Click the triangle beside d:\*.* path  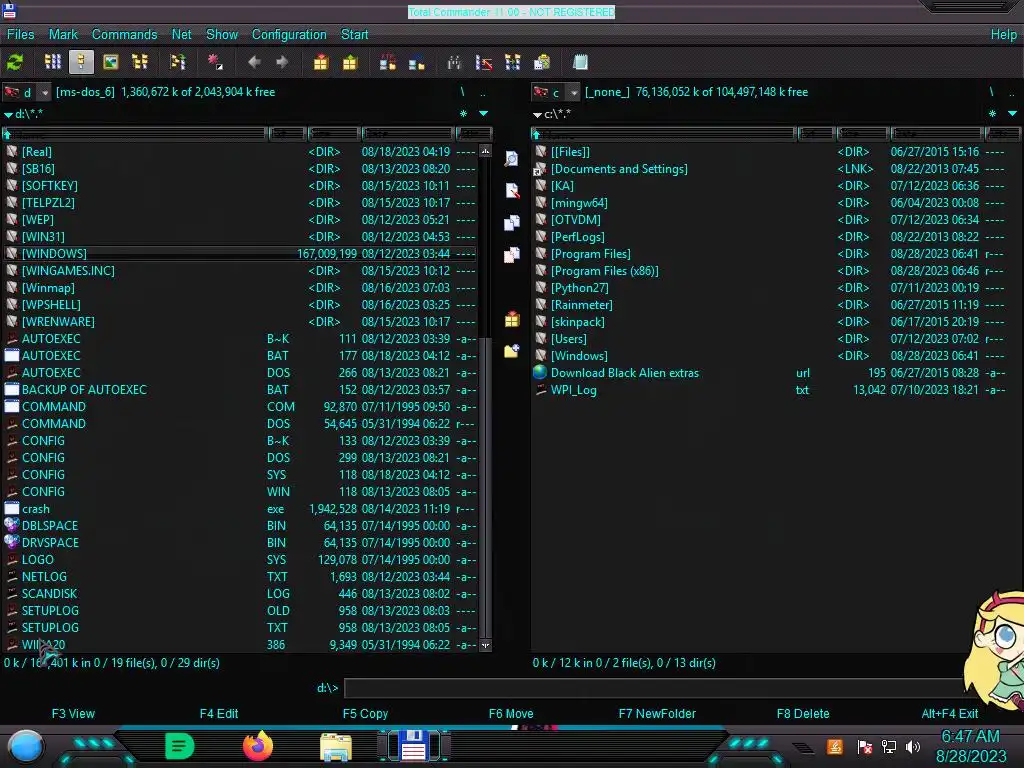[x=8, y=114]
